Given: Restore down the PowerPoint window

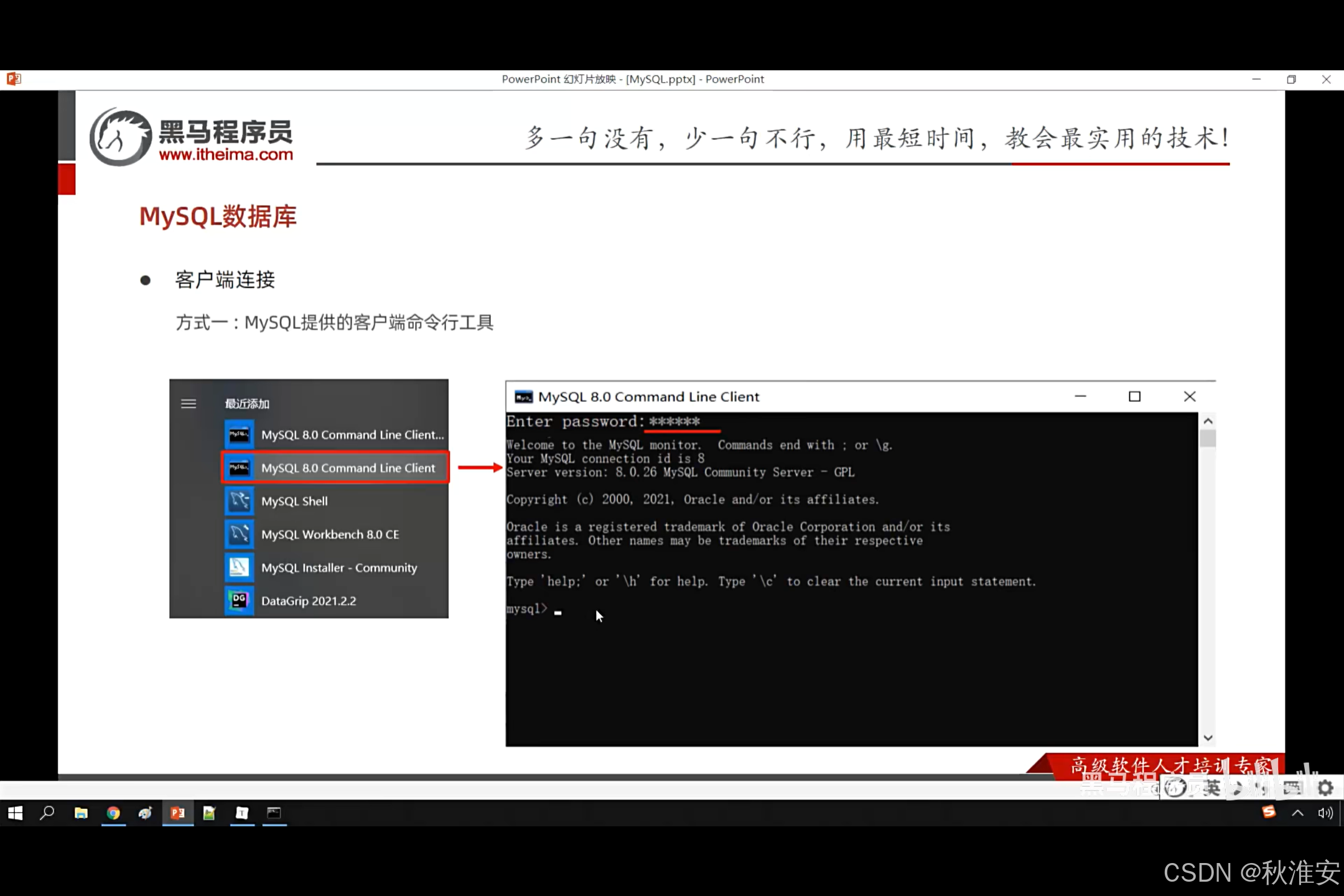Looking at the screenshot, I should click(1291, 80).
